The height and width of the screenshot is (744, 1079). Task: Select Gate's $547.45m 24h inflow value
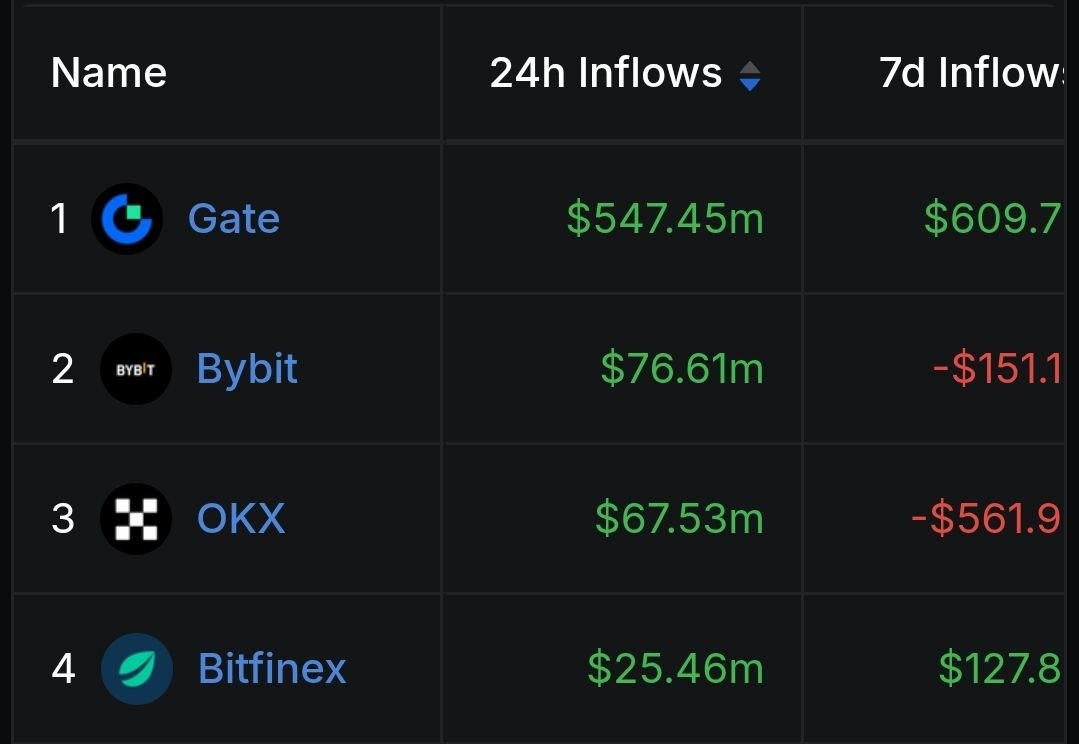point(665,219)
